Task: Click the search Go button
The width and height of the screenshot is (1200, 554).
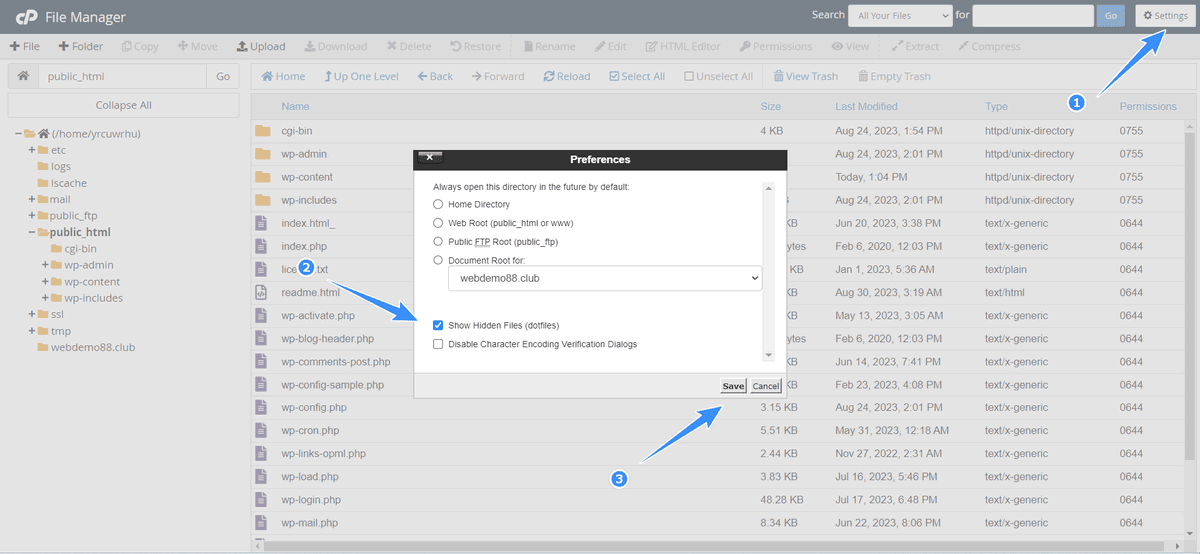Action: tap(1111, 15)
